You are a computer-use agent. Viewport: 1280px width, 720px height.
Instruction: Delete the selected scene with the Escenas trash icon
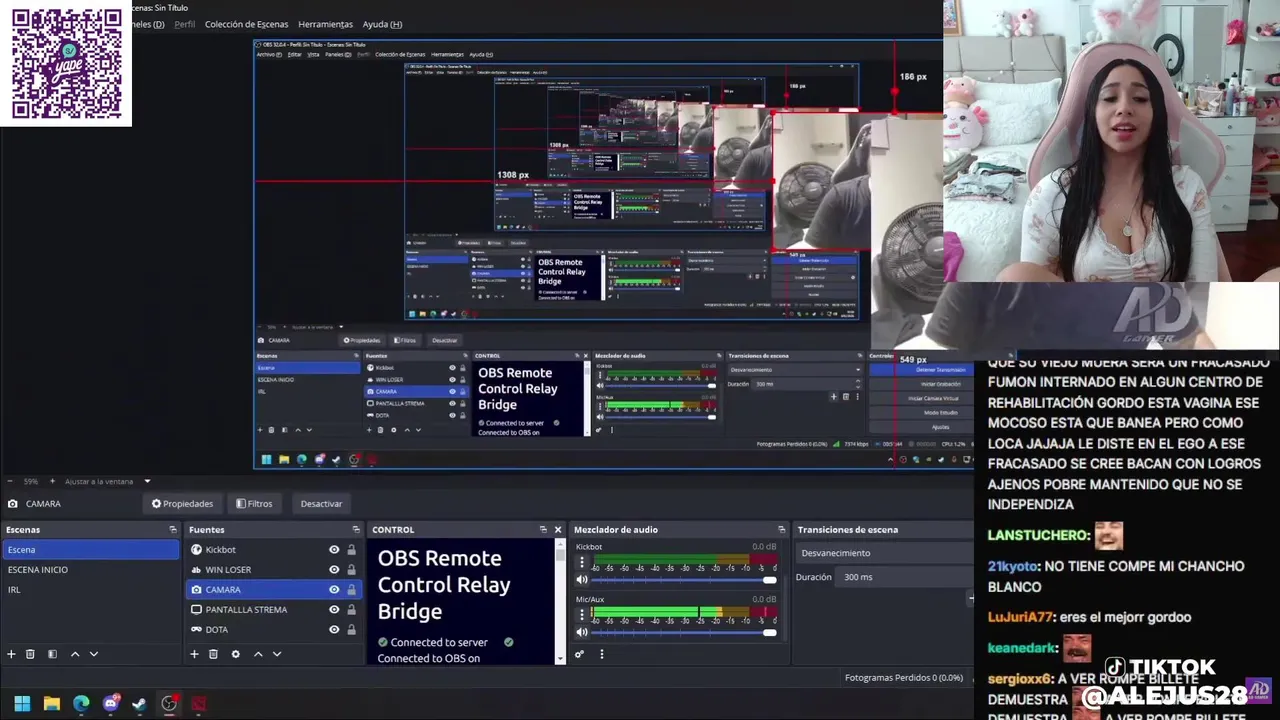(x=30, y=654)
